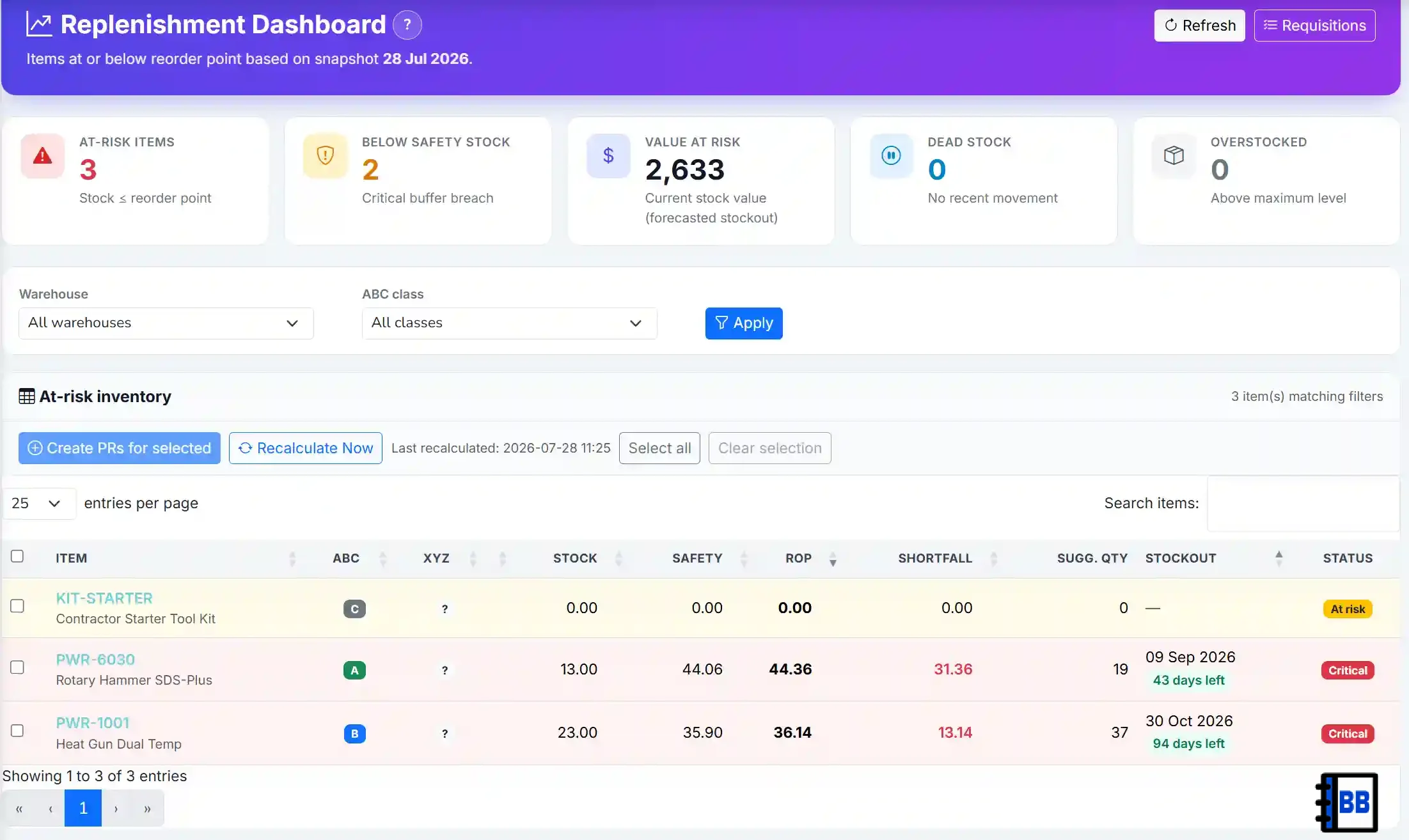
Task: Open the entries per page dropdown
Action: [x=38, y=503]
